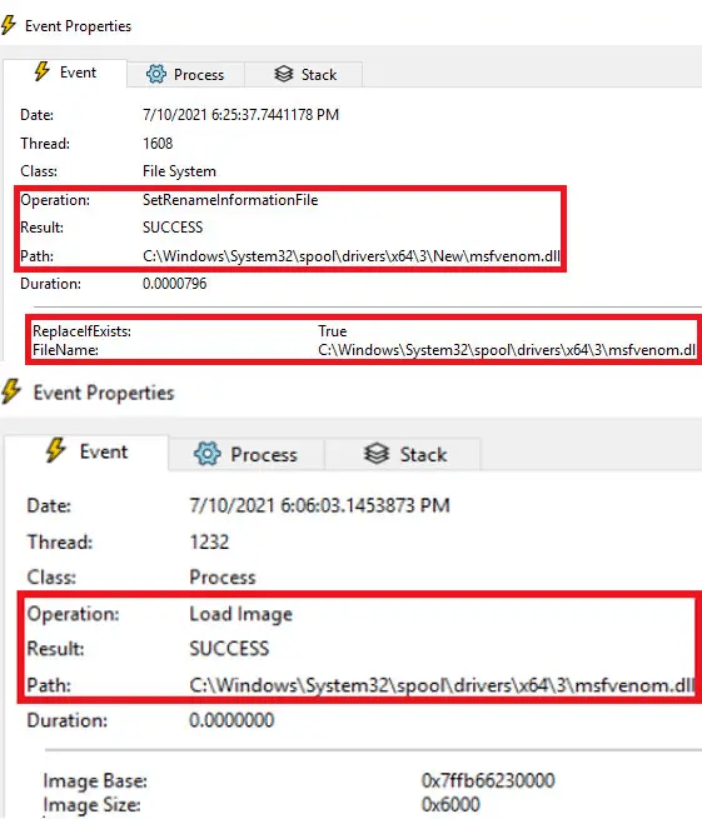Image resolution: width=702 pixels, height=819 pixels.
Task: Select Event tab in Load Image dialog
Action: (86, 452)
